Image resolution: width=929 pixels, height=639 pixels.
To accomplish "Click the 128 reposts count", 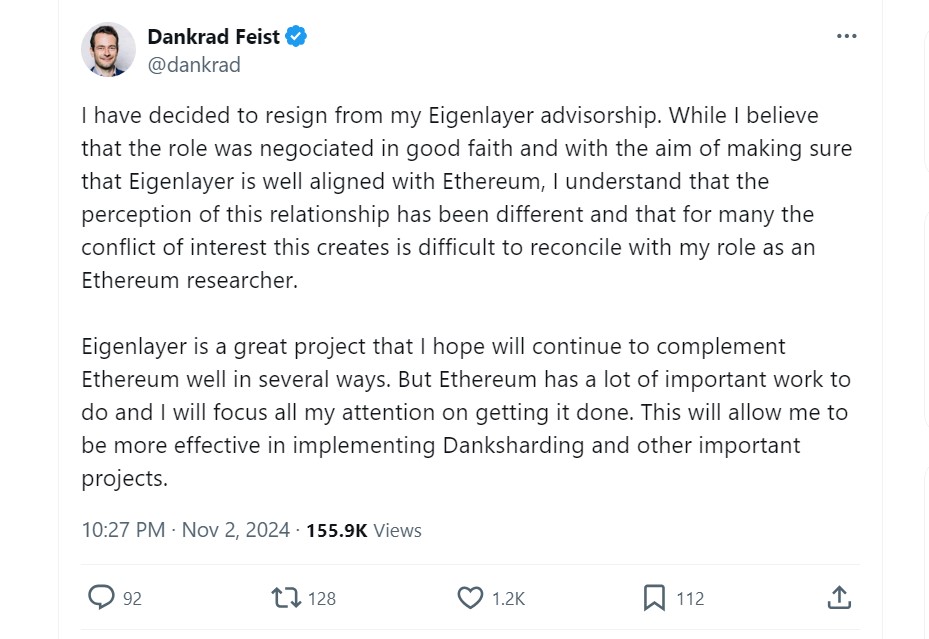I will point(322,599).
